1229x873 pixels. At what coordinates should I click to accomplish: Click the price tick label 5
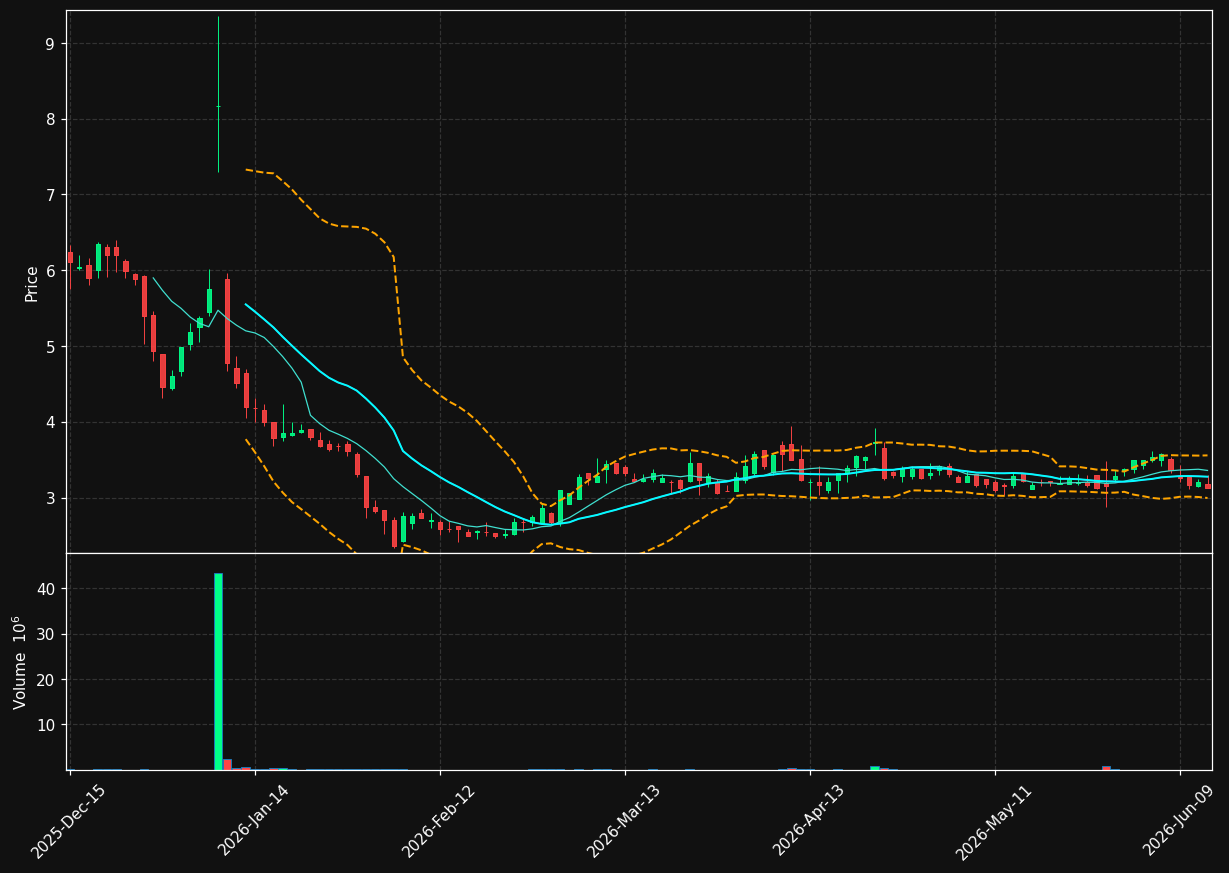click(x=50, y=347)
